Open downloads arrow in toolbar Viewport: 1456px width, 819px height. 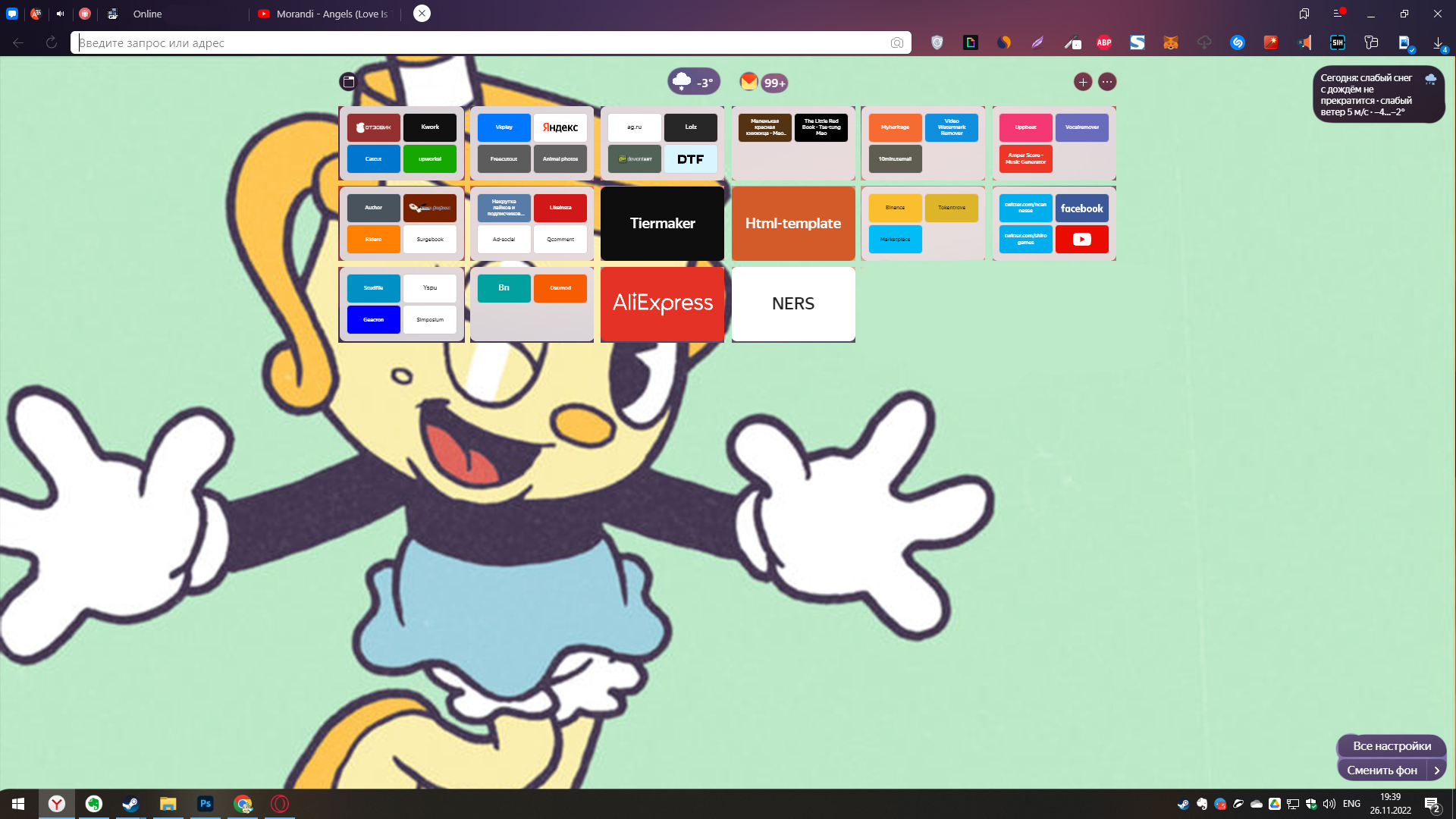(x=1438, y=42)
